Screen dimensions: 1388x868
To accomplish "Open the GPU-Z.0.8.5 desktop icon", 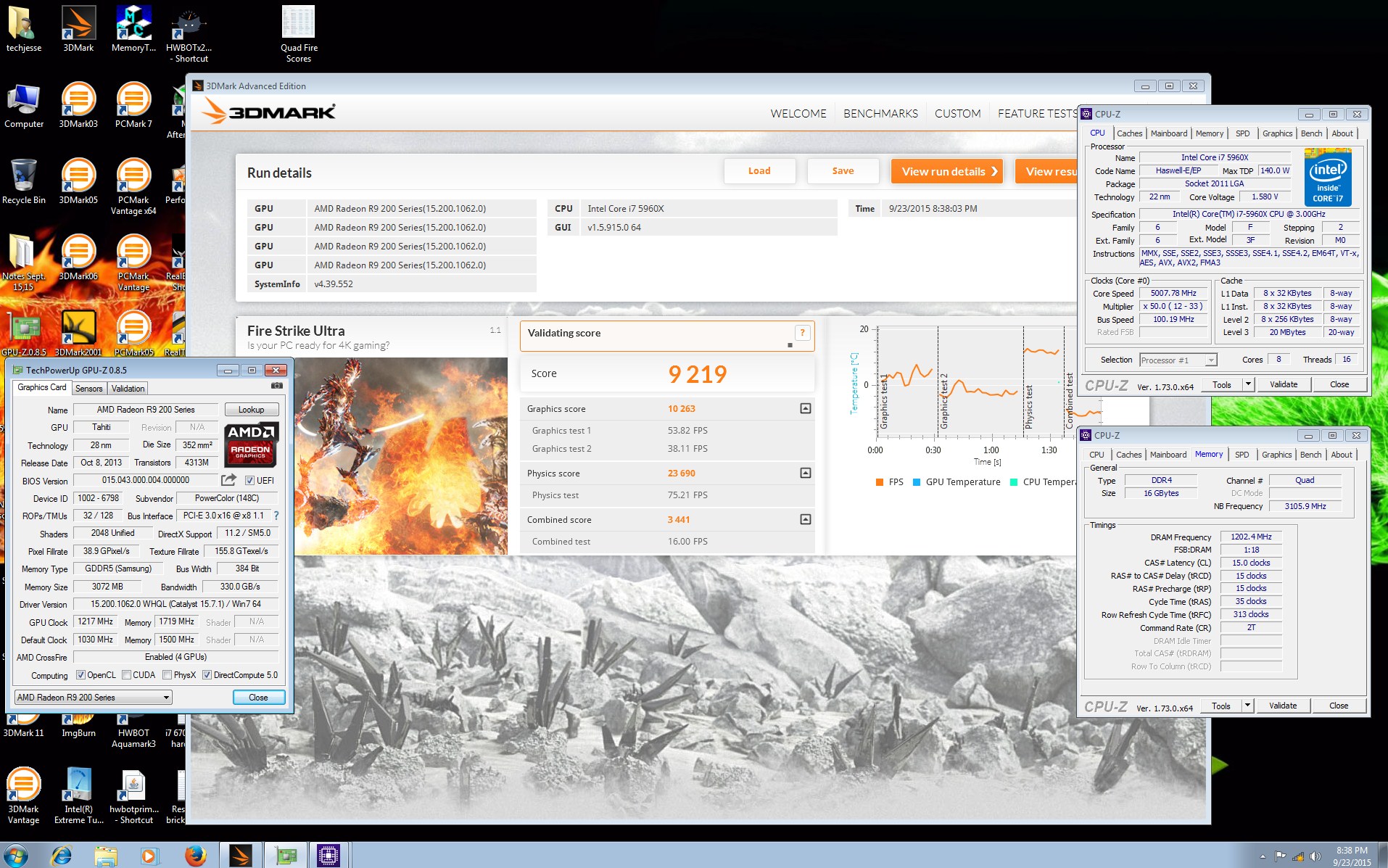I will pyautogui.click(x=24, y=334).
